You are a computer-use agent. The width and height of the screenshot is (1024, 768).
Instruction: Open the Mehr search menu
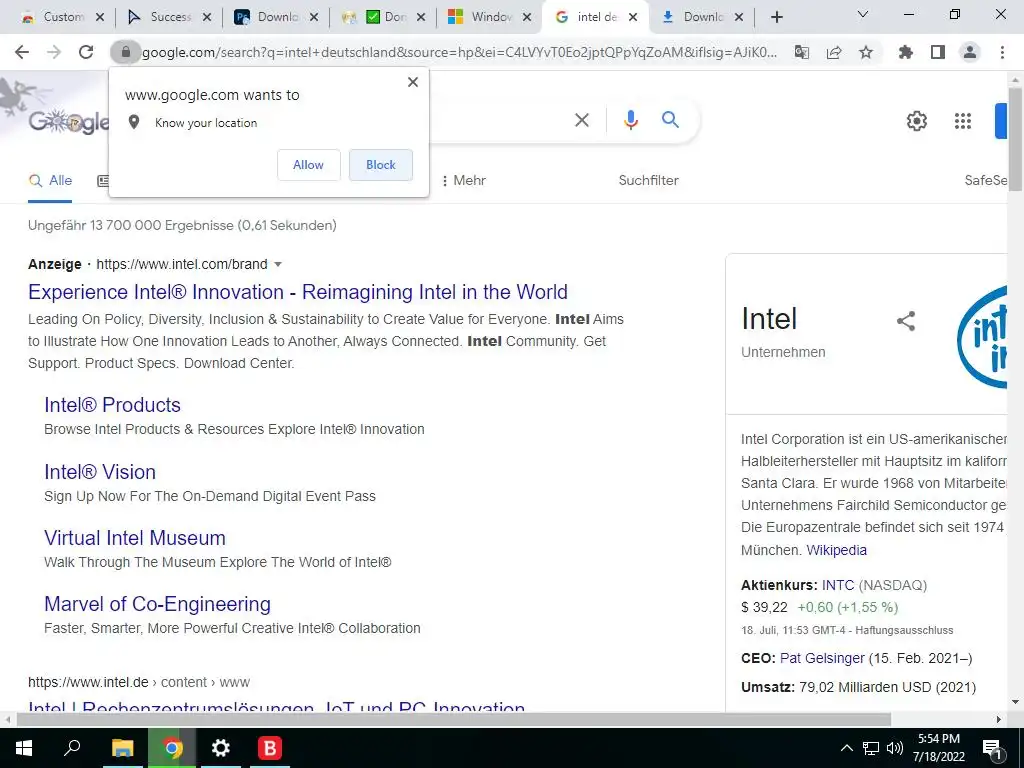(464, 180)
